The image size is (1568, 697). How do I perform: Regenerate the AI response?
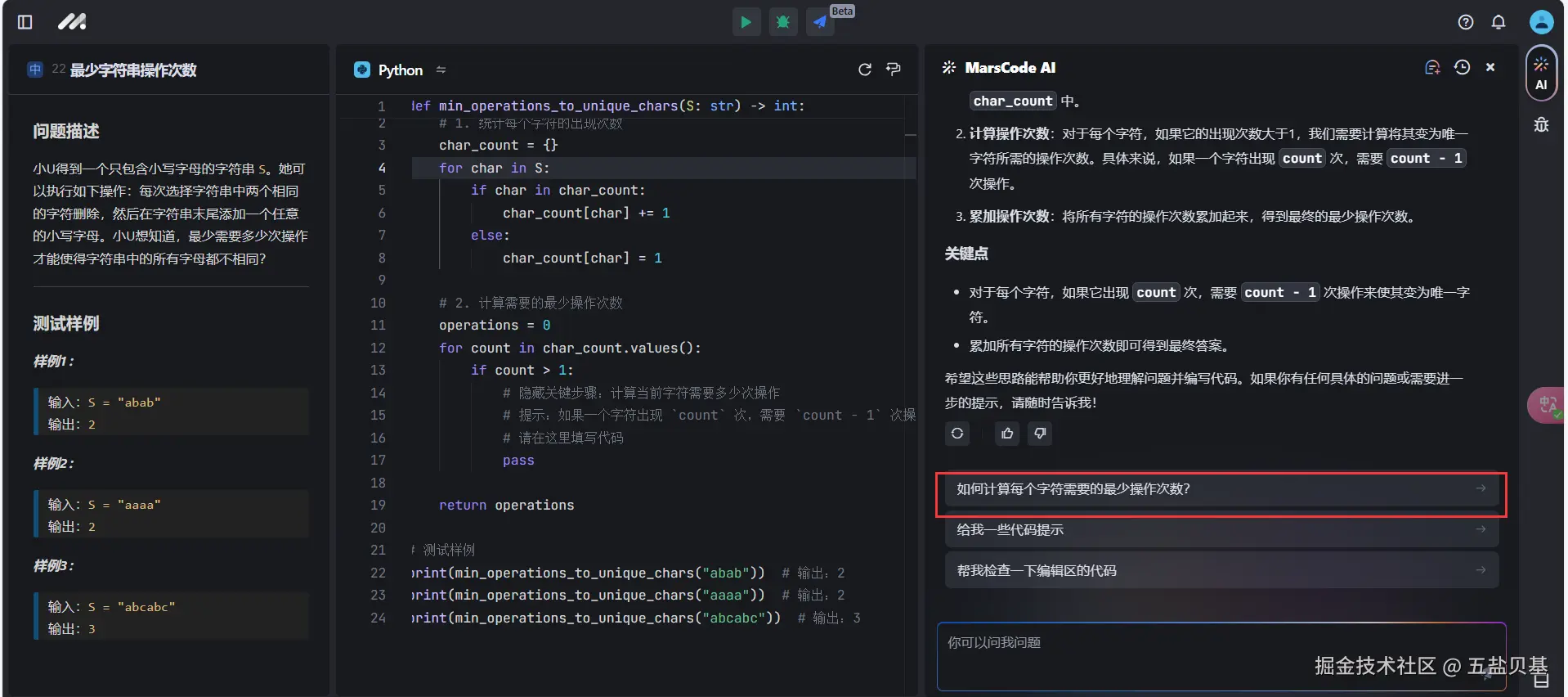[957, 434]
